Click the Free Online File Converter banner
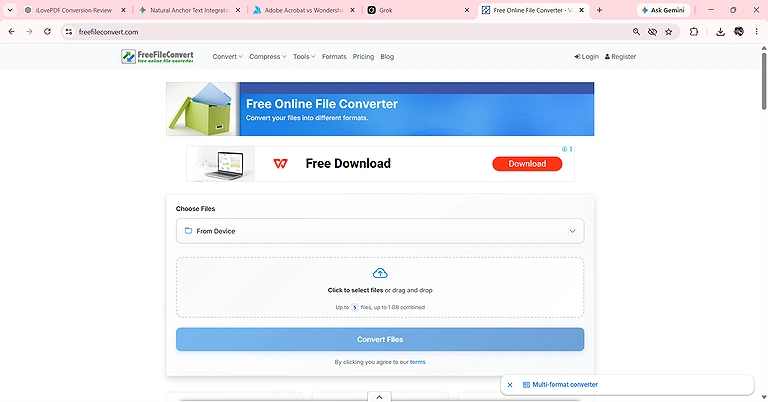This screenshot has height=402, width=768. click(x=380, y=109)
